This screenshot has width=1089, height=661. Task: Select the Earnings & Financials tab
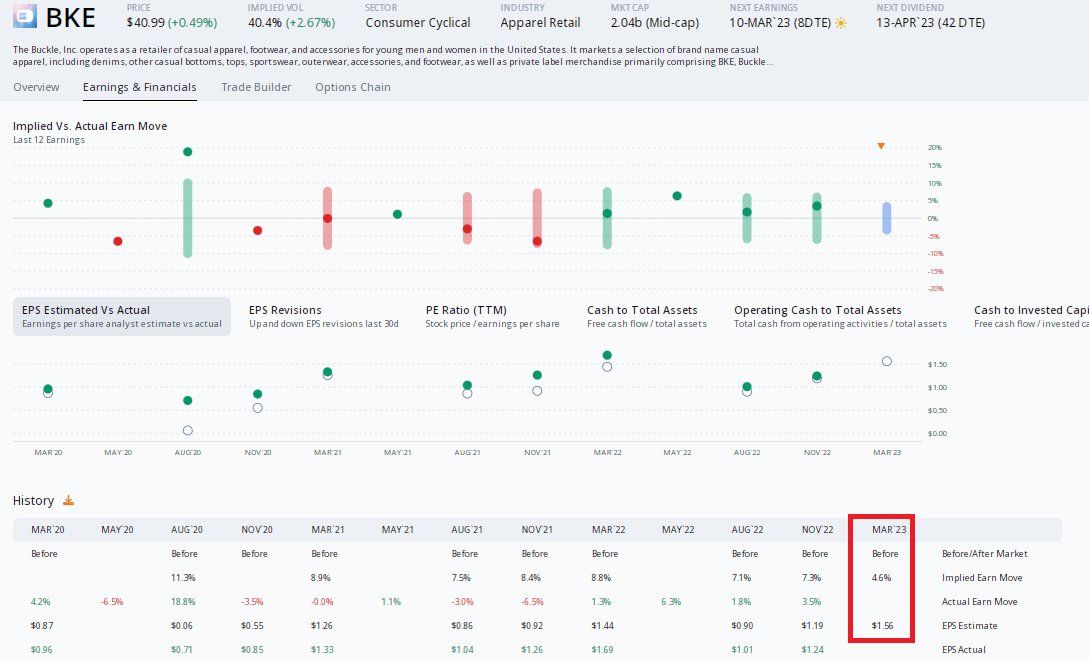click(x=140, y=87)
